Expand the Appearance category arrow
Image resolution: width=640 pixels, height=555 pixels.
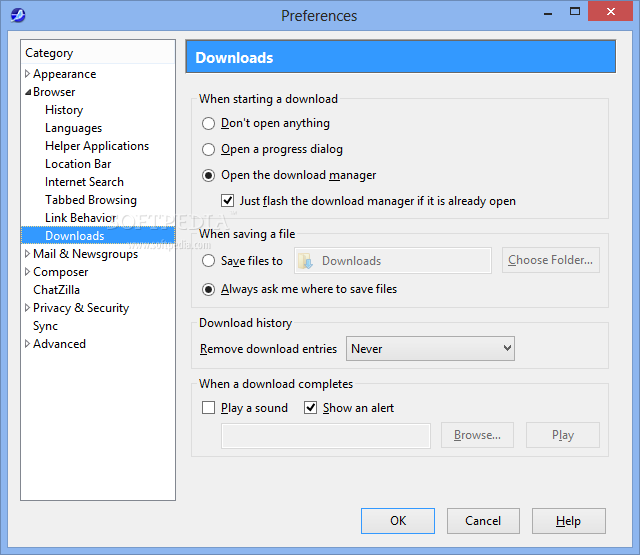click(x=27, y=74)
